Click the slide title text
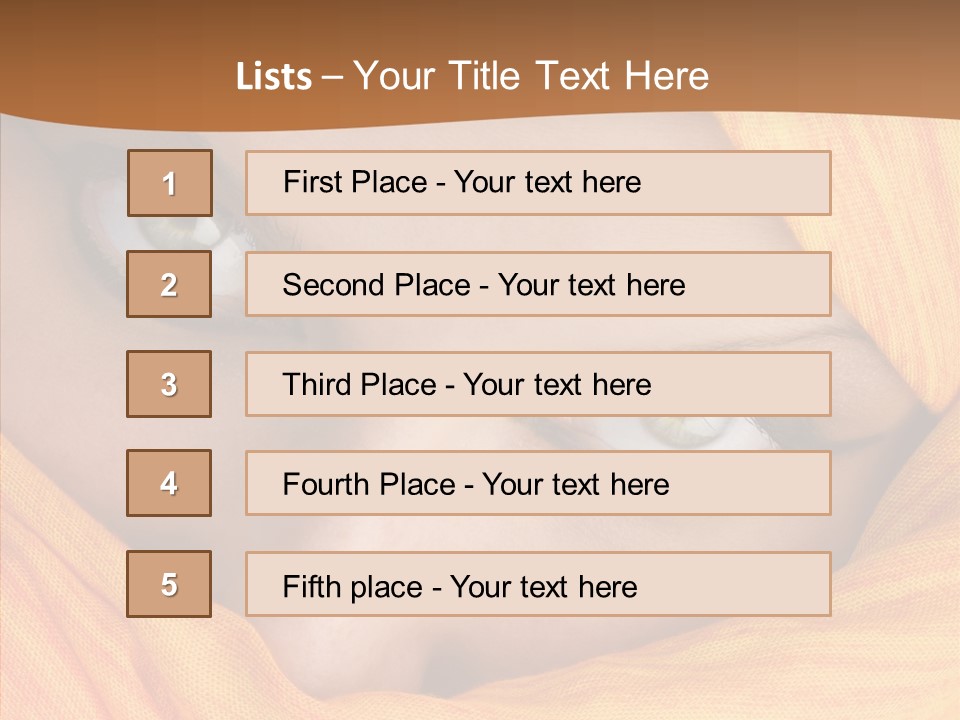 click(472, 76)
